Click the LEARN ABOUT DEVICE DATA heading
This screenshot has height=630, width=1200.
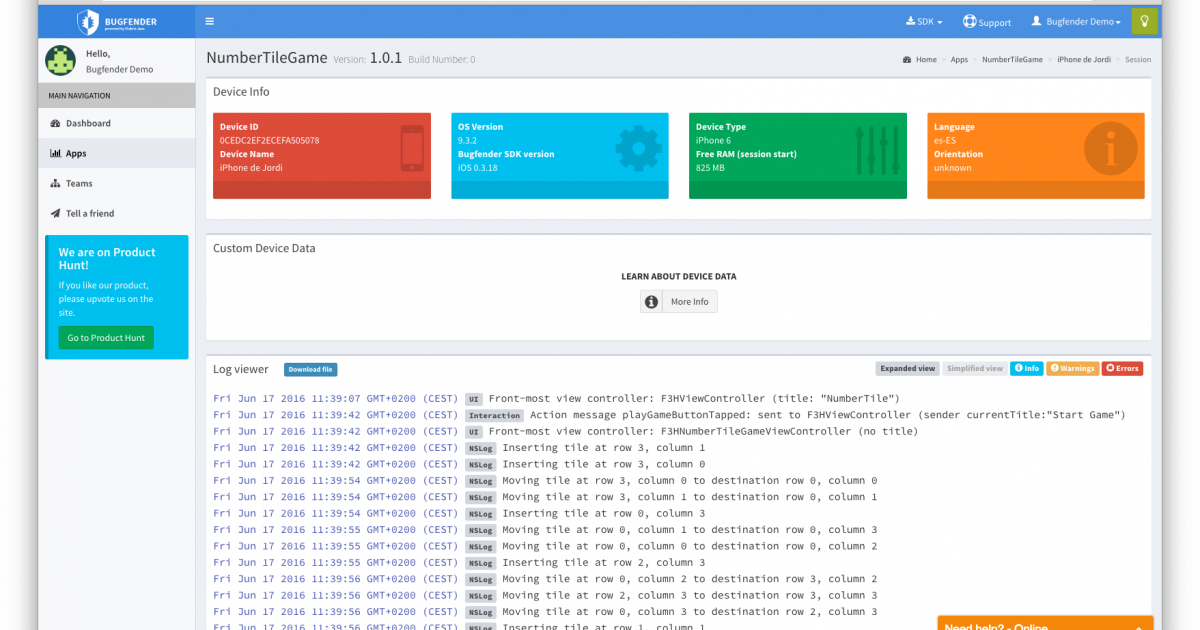(x=679, y=277)
